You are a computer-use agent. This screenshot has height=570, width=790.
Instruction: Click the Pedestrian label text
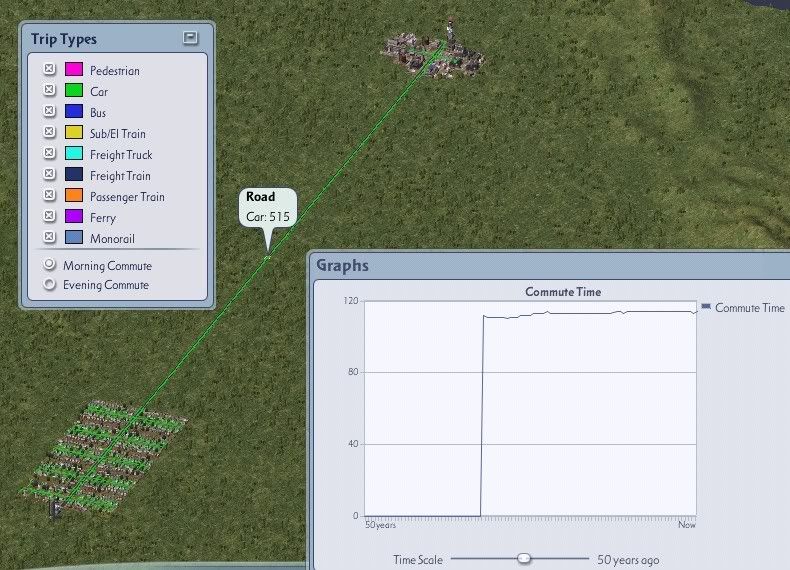(x=115, y=71)
